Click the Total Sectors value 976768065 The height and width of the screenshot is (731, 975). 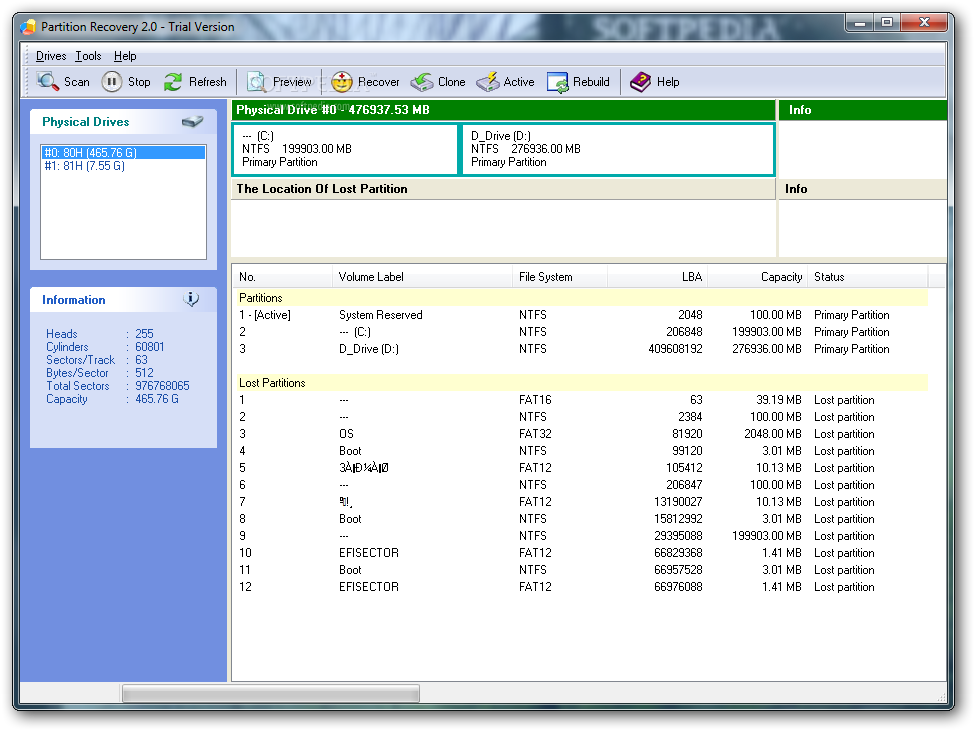tap(162, 386)
